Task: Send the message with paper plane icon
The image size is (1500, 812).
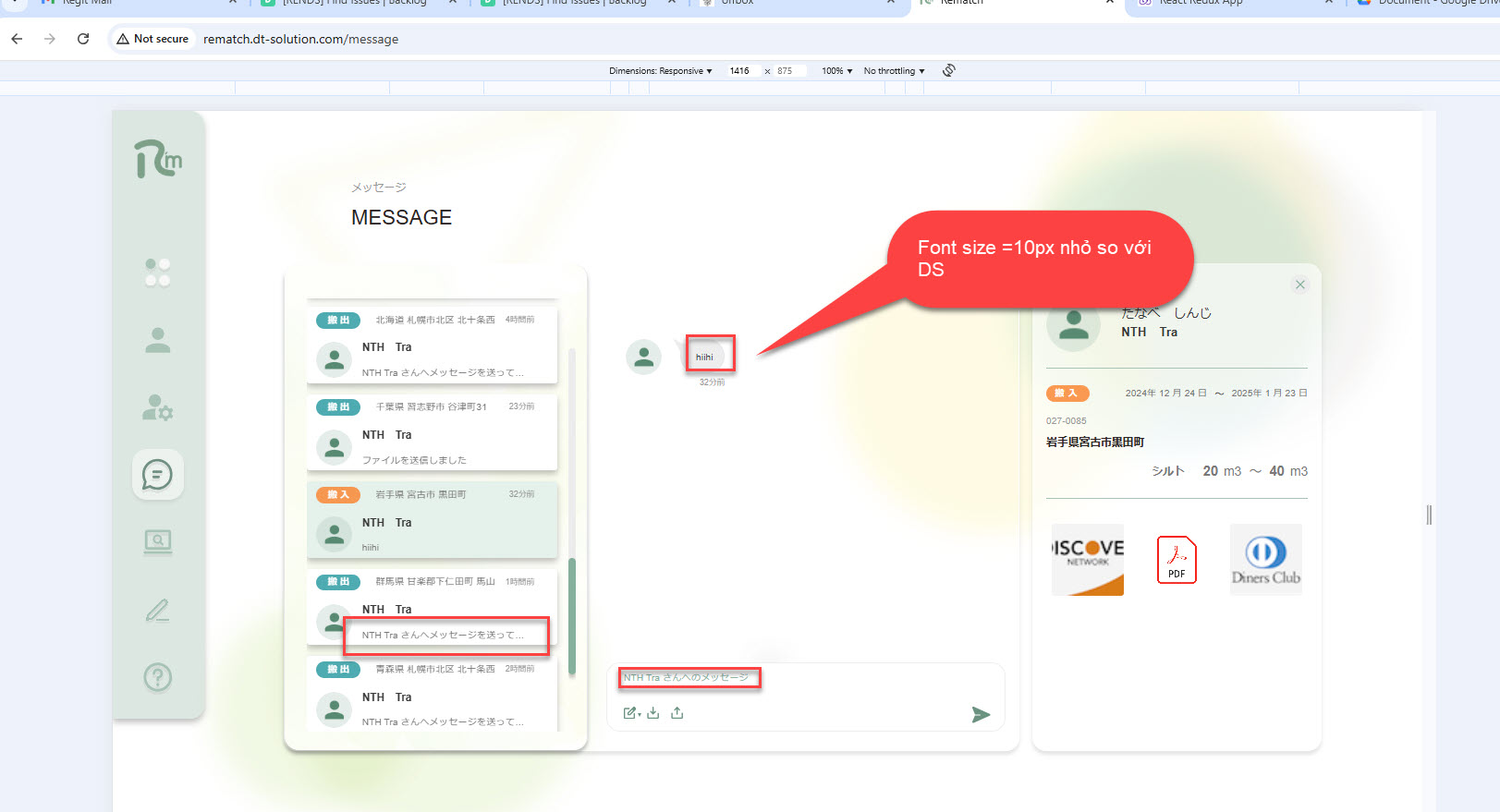Action: pyautogui.click(x=981, y=714)
